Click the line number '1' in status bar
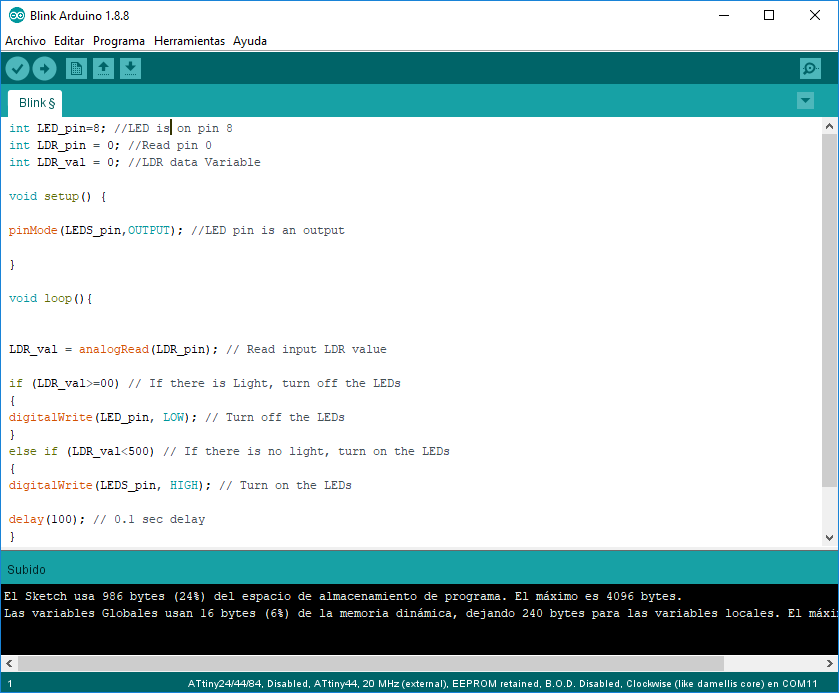 tap(10, 684)
